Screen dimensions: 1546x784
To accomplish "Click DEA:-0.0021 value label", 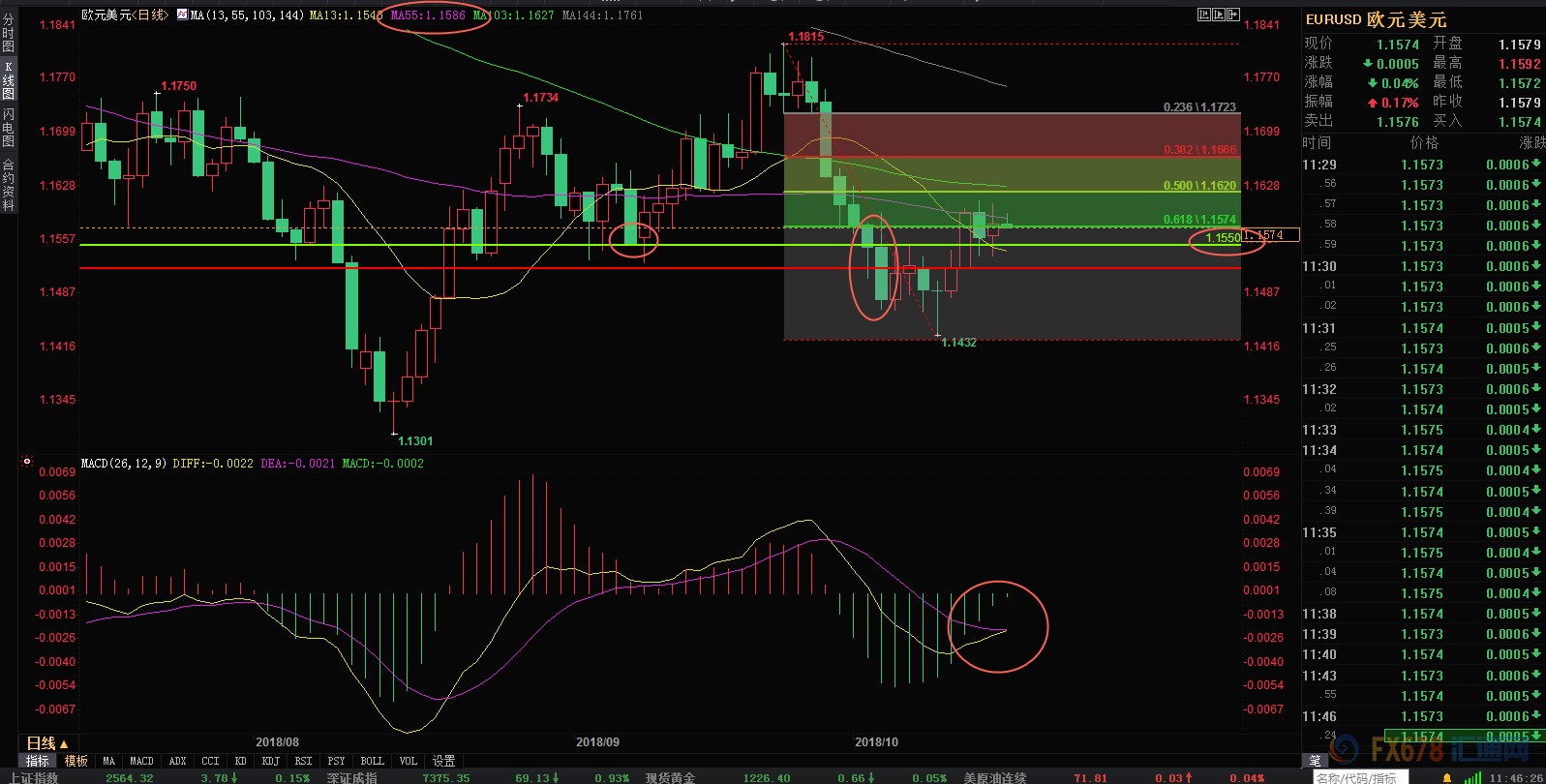I will (298, 464).
